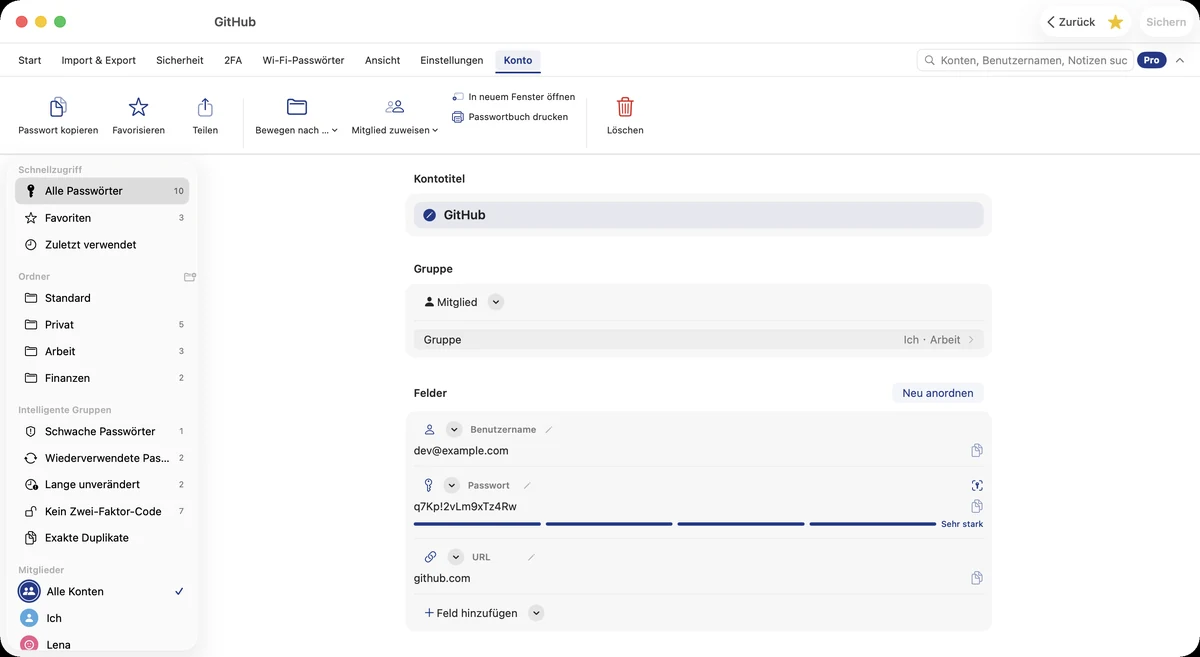This screenshot has width=1200, height=657.
Task: Click Feld hinzufügen
Action: point(470,613)
